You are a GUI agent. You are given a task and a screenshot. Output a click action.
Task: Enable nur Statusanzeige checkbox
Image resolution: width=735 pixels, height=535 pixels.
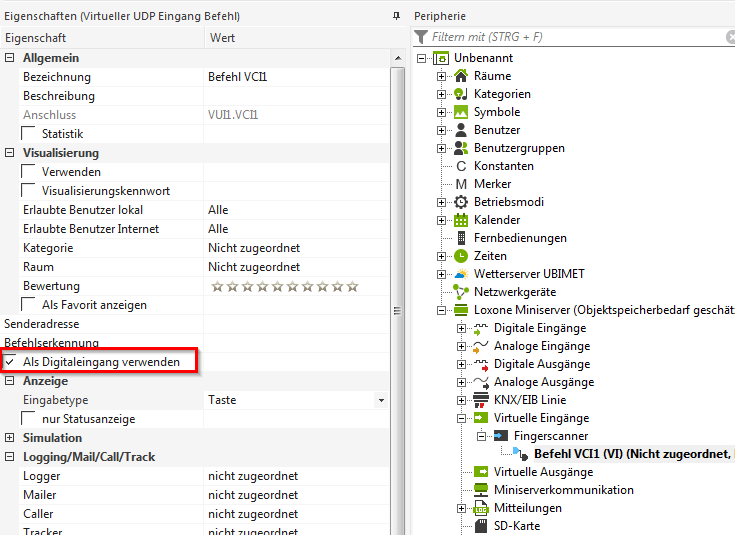[x=29, y=419]
